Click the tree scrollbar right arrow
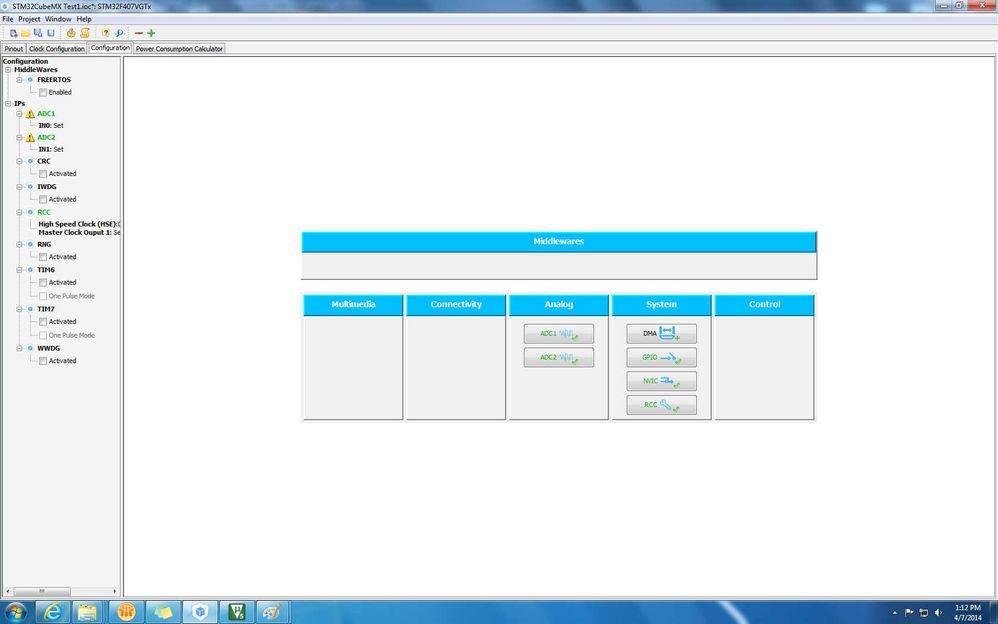Viewport: 998px width, 624px height. (115, 592)
